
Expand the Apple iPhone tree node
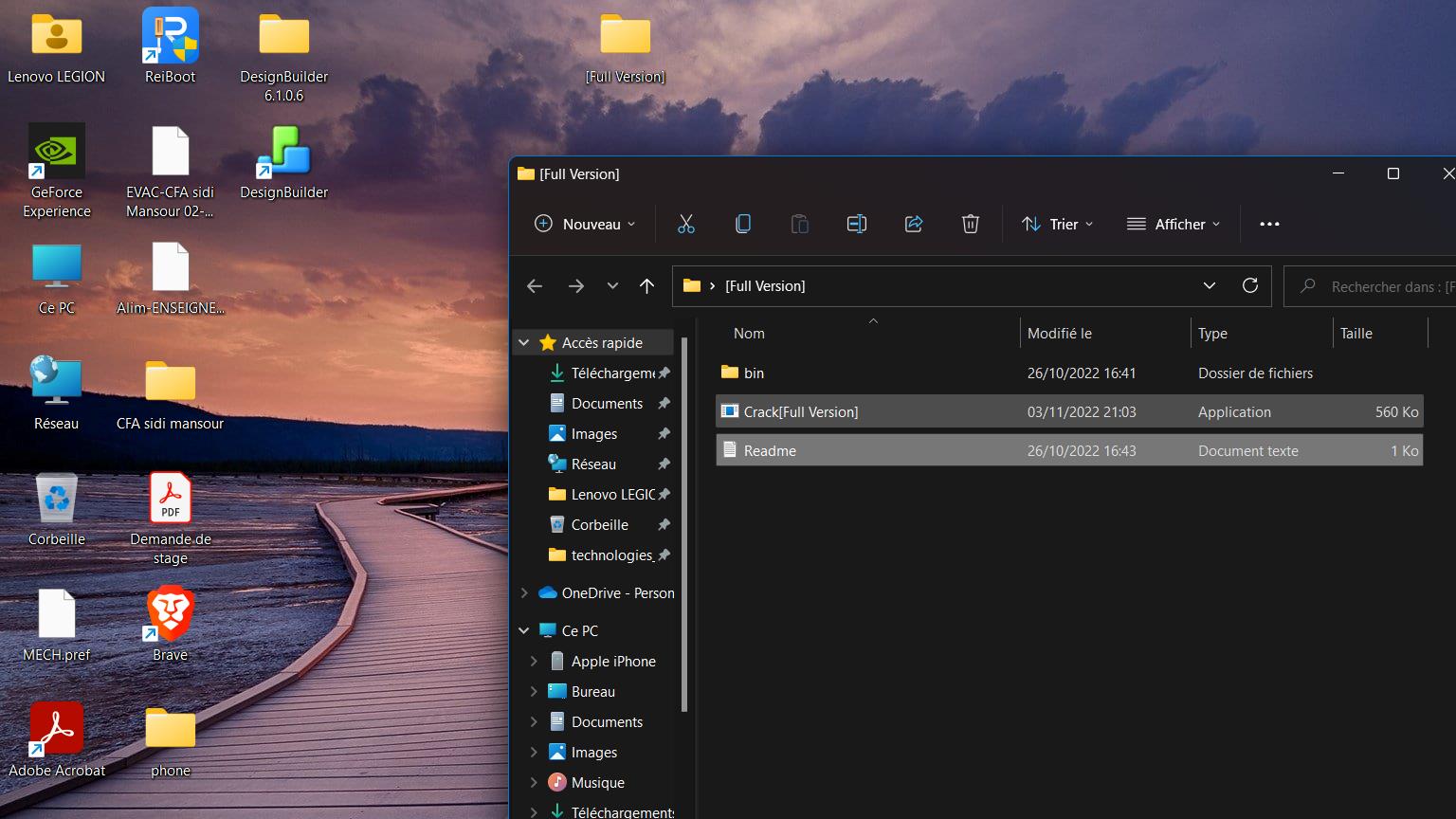click(x=534, y=661)
